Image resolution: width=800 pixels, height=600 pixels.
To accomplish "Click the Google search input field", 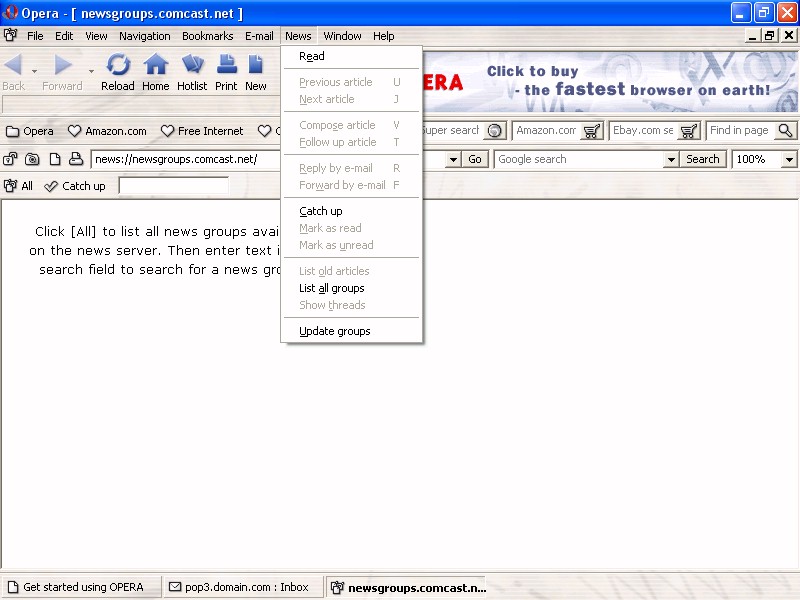I will (x=580, y=160).
